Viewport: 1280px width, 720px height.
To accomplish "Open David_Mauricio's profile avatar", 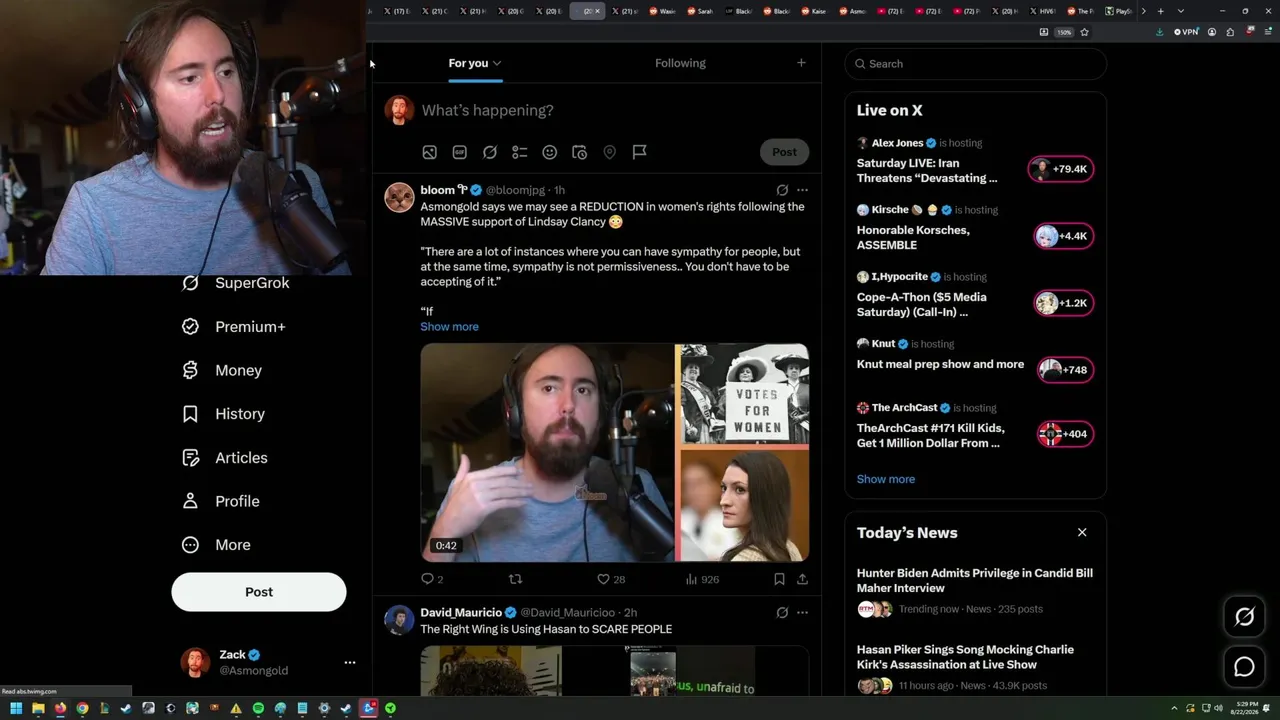I will 400,620.
